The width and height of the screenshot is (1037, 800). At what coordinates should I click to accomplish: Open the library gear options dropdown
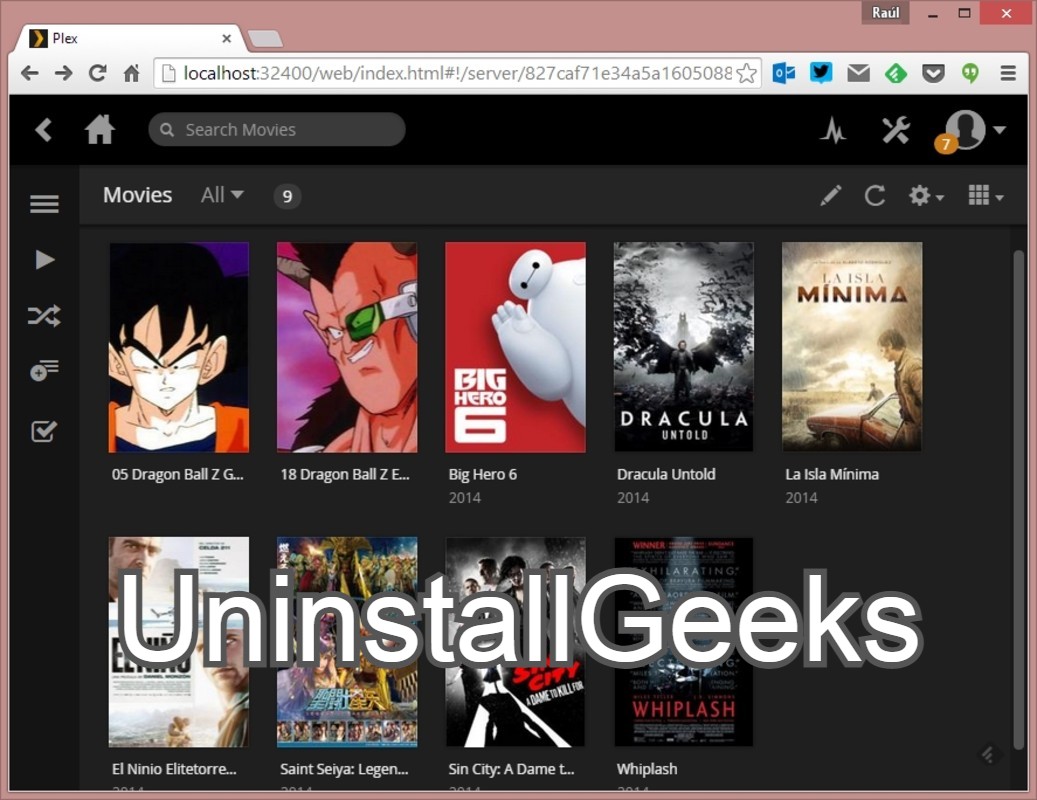[926, 196]
